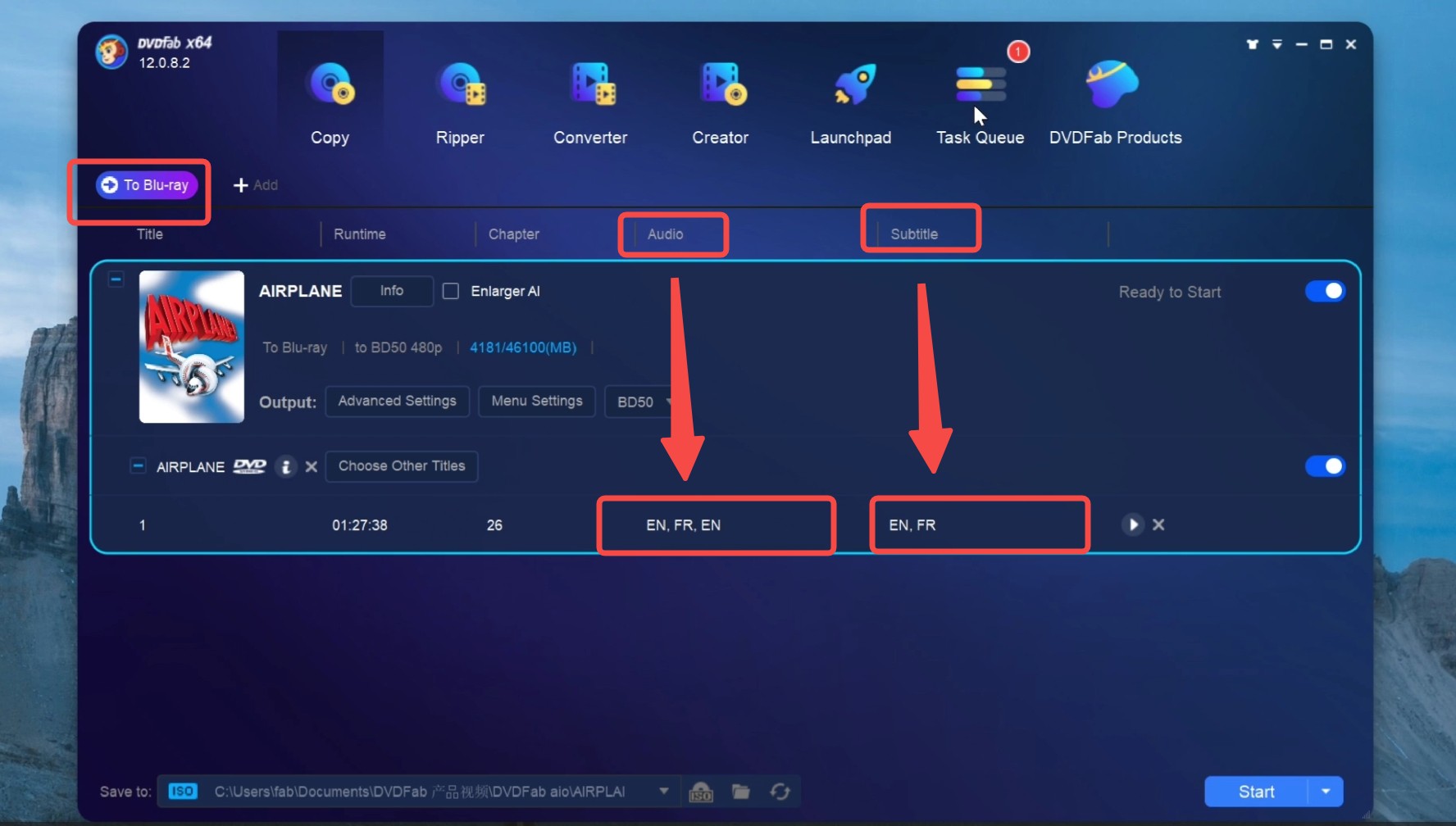The width and height of the screenshot is (1456, 826).
Task: Click the Title column header
Action: click(149, 234)
